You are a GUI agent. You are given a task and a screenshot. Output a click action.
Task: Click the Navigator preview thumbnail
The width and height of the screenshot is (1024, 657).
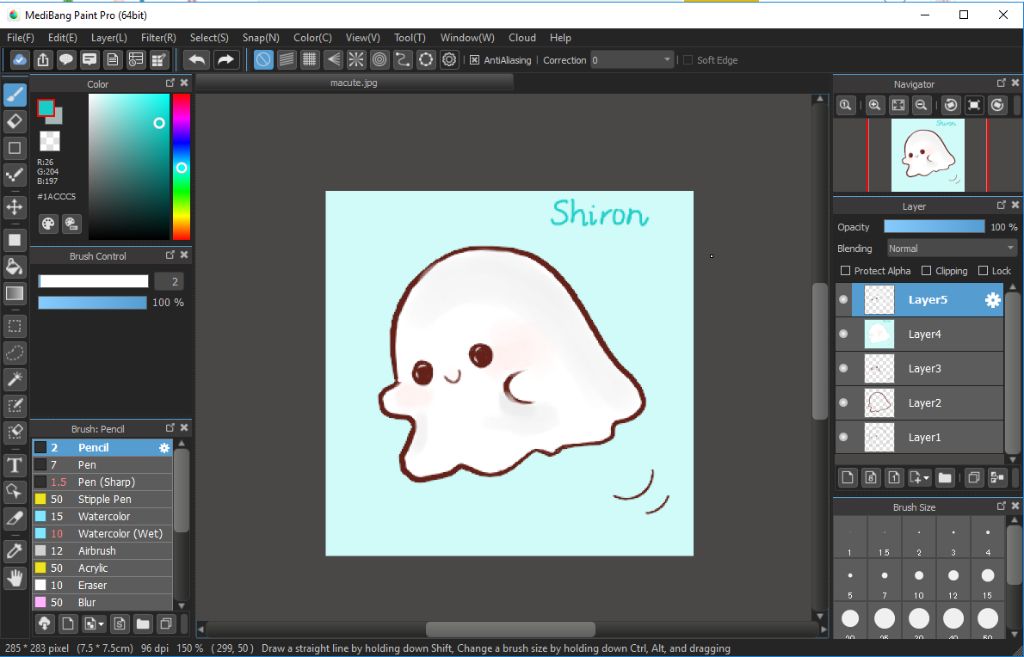coord(927,155)
